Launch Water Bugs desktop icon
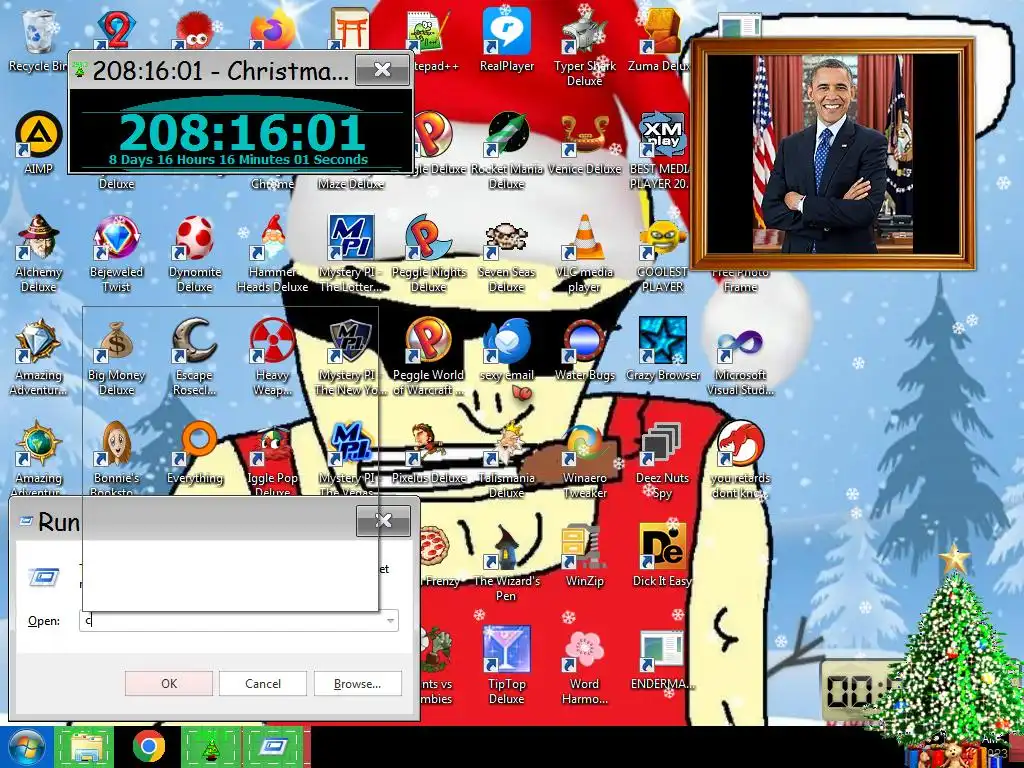This screenshot has height=768, width=1024. tap(584, 350)
